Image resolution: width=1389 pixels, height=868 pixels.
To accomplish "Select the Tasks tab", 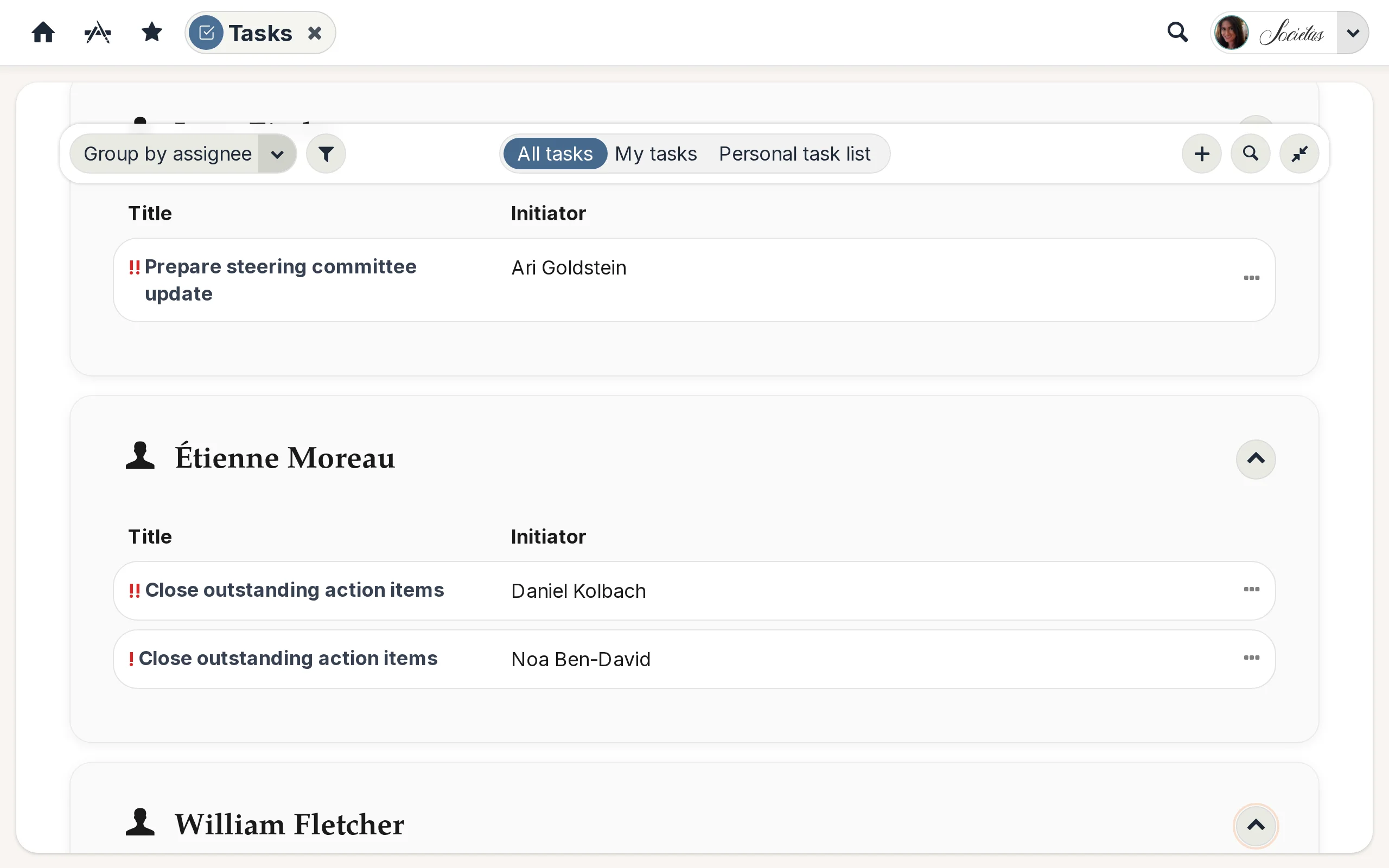I will tap(260, 33).
